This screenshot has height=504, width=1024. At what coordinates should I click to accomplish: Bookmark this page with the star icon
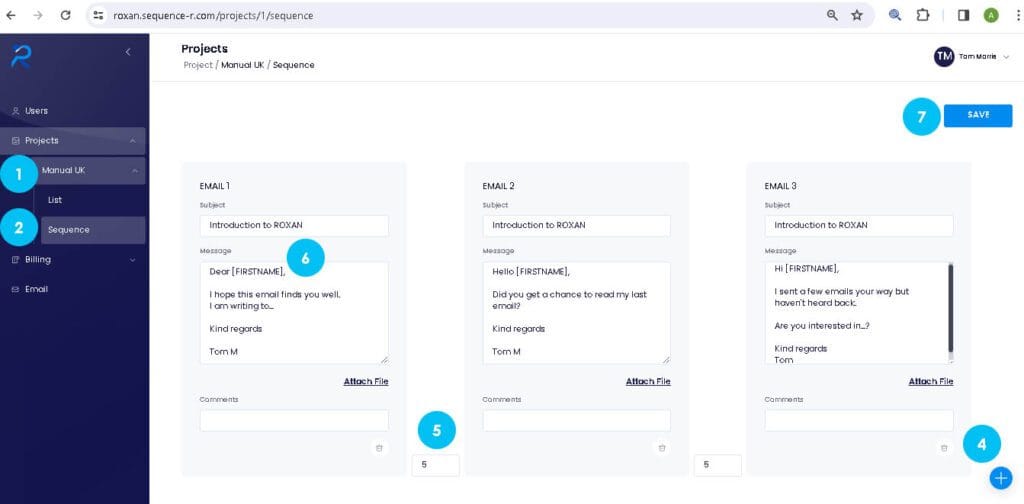click(857, 15)
